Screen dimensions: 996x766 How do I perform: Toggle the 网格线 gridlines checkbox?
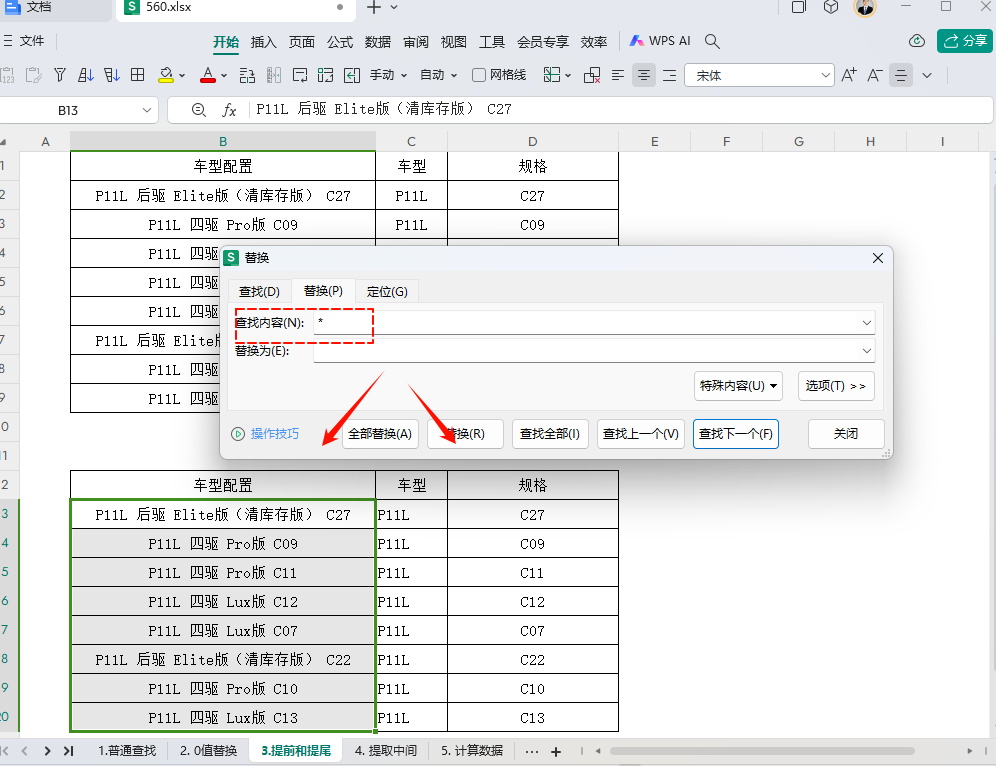[479, 75]
